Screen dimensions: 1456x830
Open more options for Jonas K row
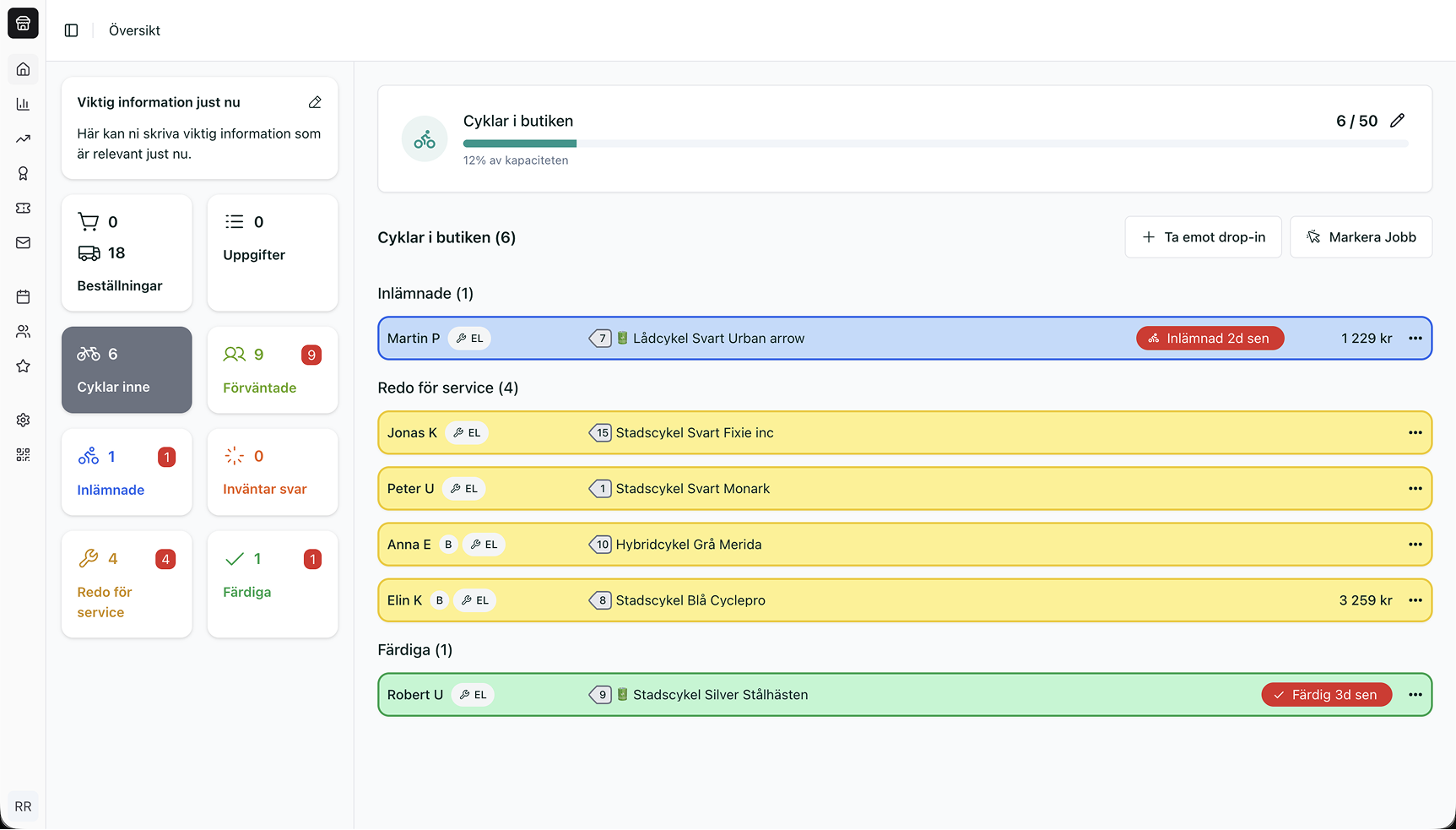(x=1415, y=433)
